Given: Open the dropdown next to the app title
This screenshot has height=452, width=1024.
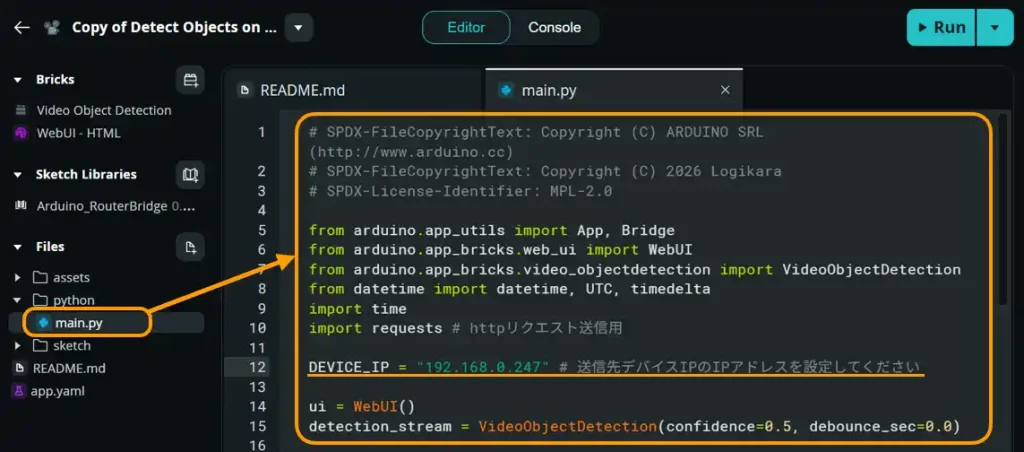Looking at the screenshot, I should point(298,27).
